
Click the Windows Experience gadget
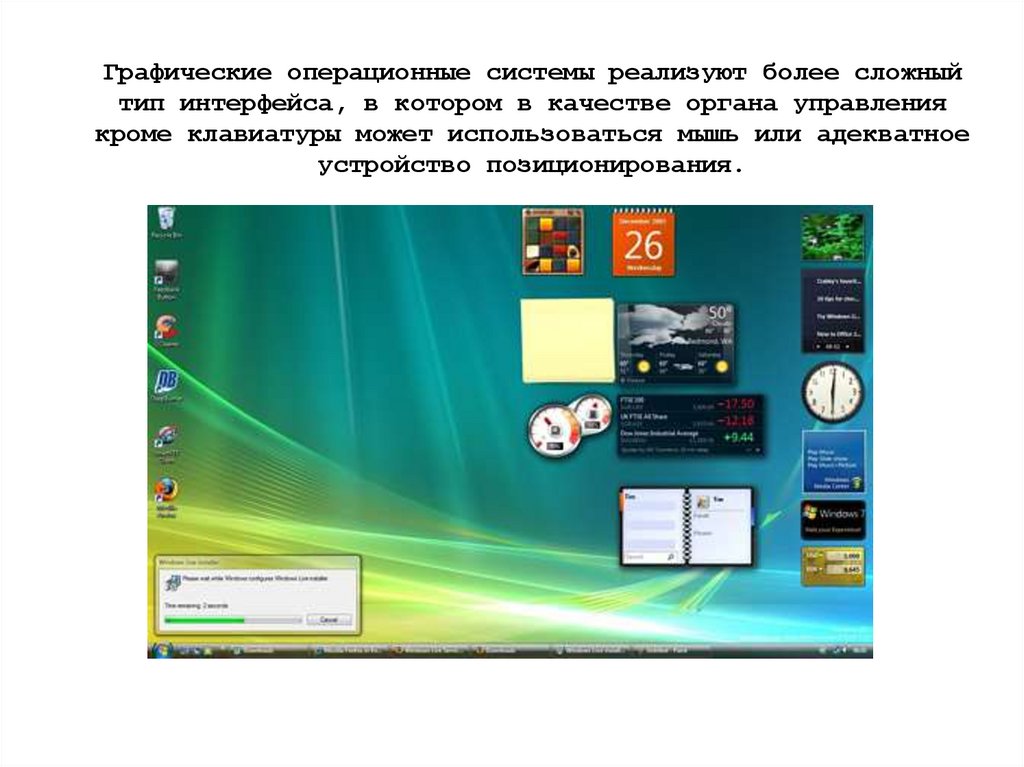(x=833, y=520)
